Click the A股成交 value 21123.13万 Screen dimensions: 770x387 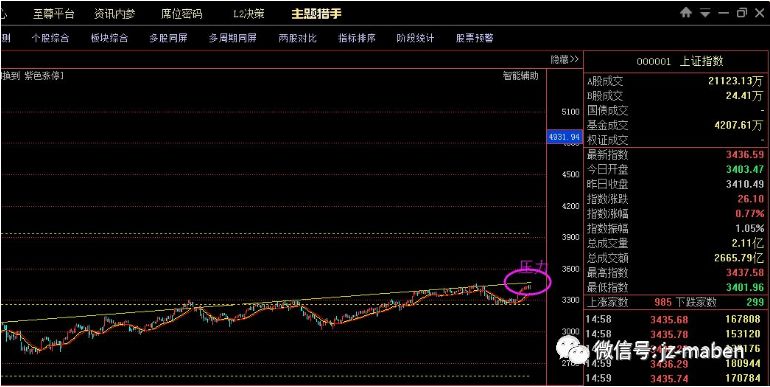tap(736, 81)
